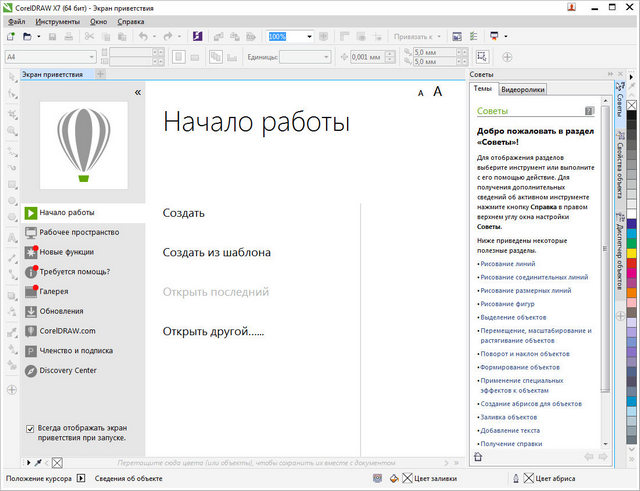Open the Инструменты menu
The image size is (640, 491).
click(x=56, y=21)
